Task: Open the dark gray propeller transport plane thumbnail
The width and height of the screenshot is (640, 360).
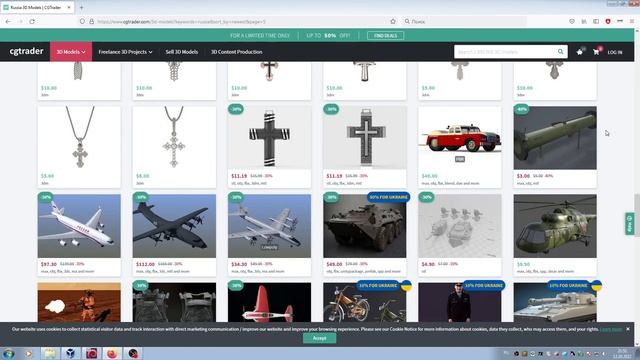Action: point(174,226)
